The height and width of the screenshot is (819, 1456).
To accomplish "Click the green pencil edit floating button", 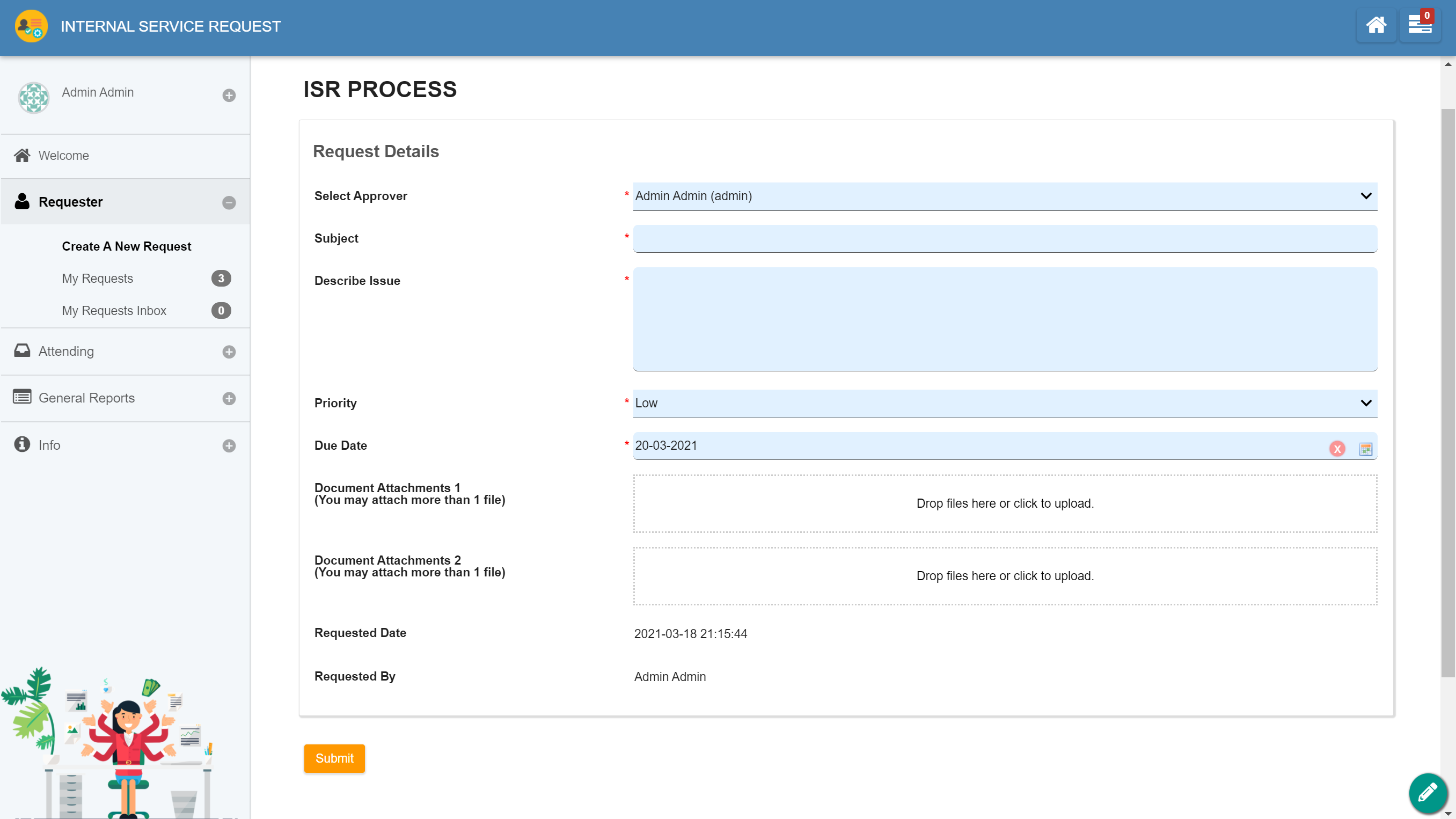I will click(x=1428, y=793).
